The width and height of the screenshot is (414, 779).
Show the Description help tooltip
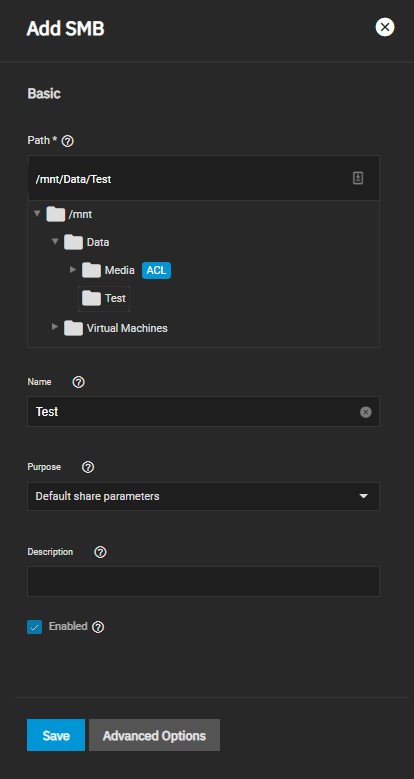pyautogui.click(x=100, y=552)
